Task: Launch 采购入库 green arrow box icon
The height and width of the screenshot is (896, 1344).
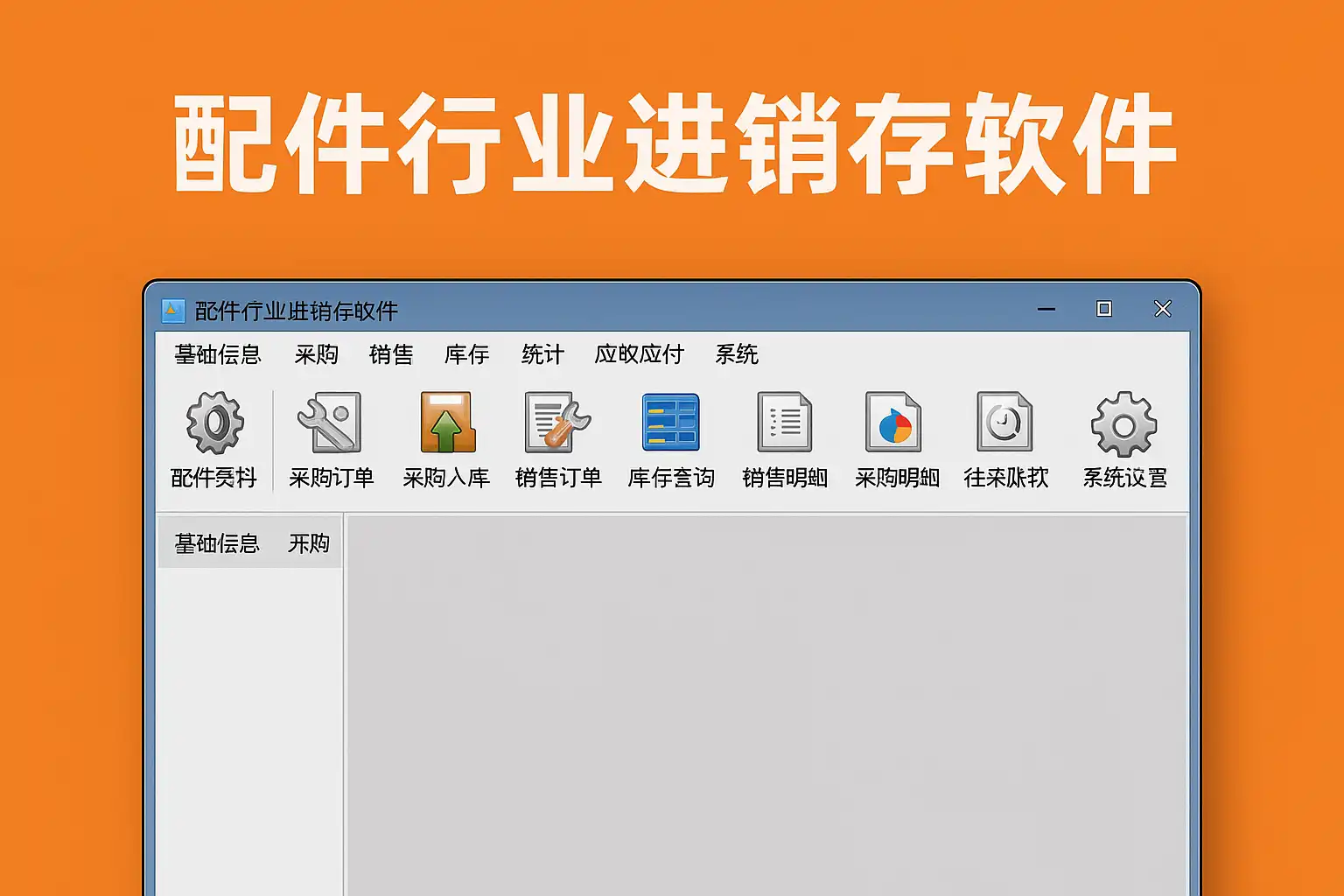Action: [x=447, y=422]
